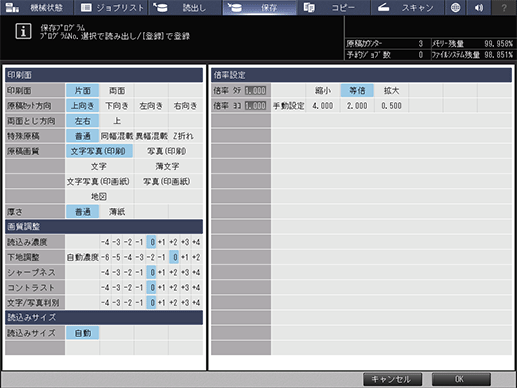Viewport: 517px width, 388px height.
Task: Switch to the コピー copy tab
Action: click(333, 8)
